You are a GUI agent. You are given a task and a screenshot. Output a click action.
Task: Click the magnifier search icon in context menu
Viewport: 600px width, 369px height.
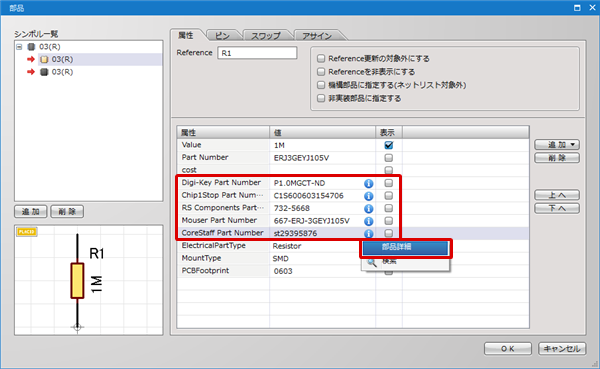[372, 262]
